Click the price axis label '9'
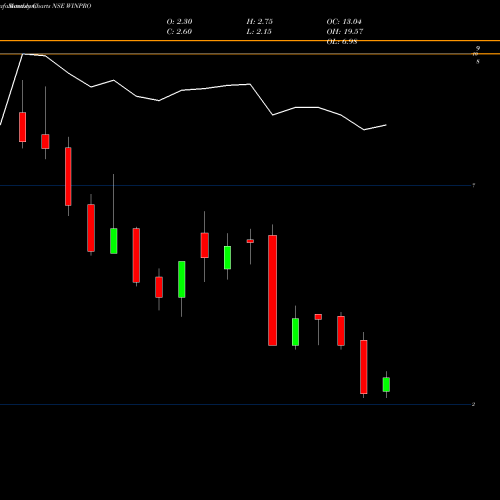The image size is (500, 500). pos(478,48)
